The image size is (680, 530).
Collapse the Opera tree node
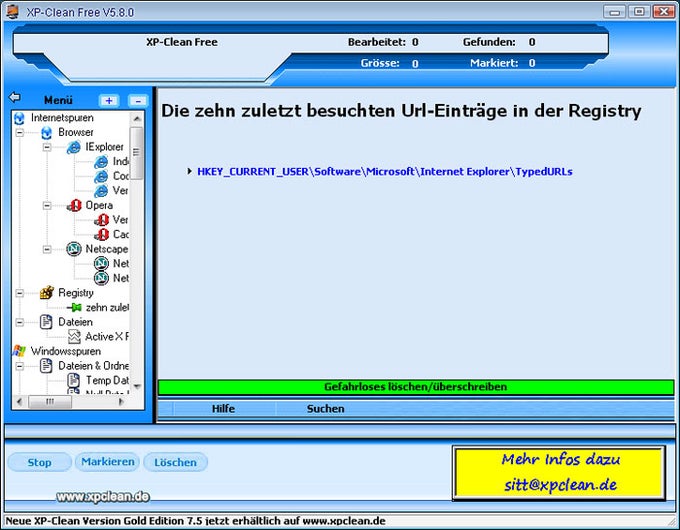pyautogui.click(x=47, y=206)
